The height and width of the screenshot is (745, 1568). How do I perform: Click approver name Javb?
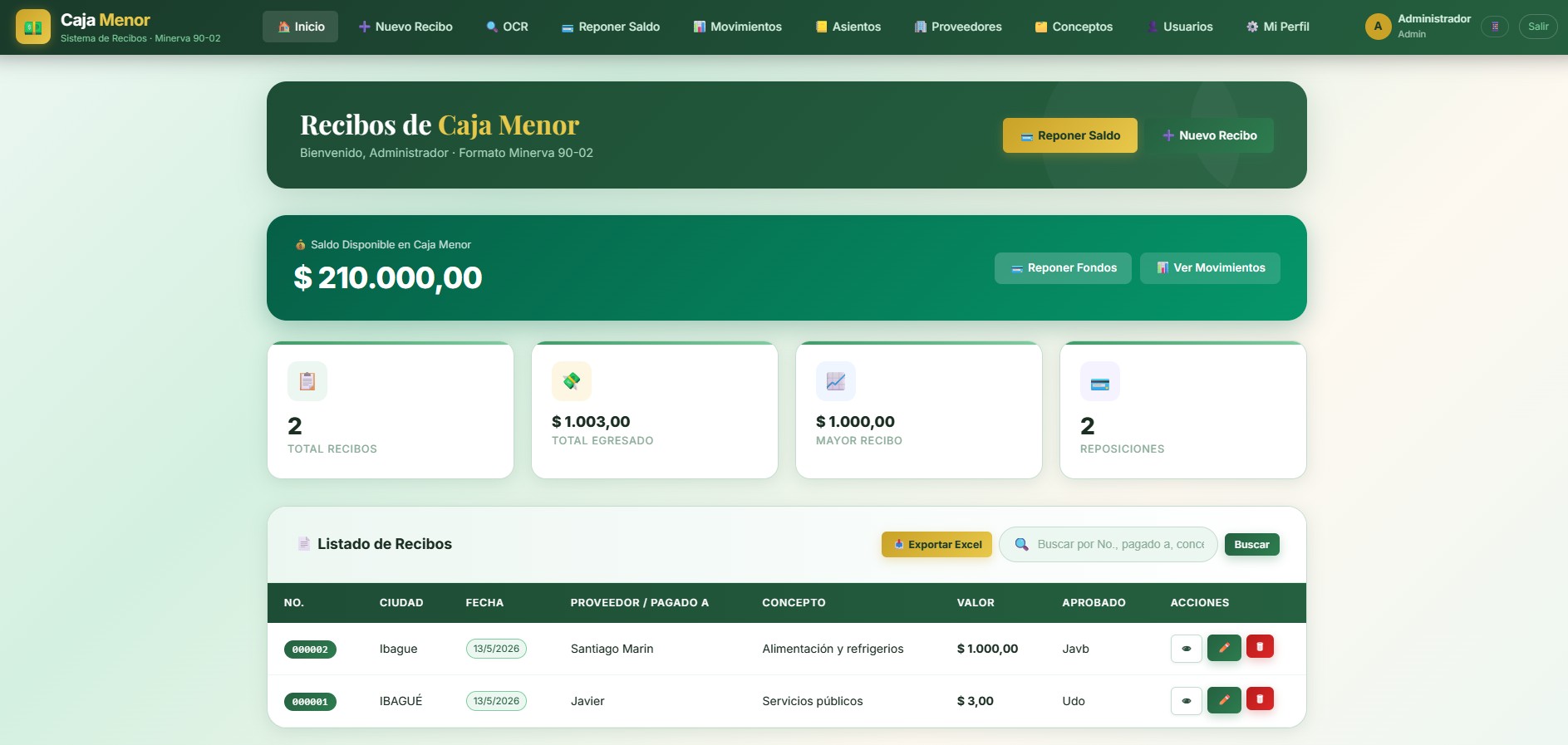point(1075,649)
